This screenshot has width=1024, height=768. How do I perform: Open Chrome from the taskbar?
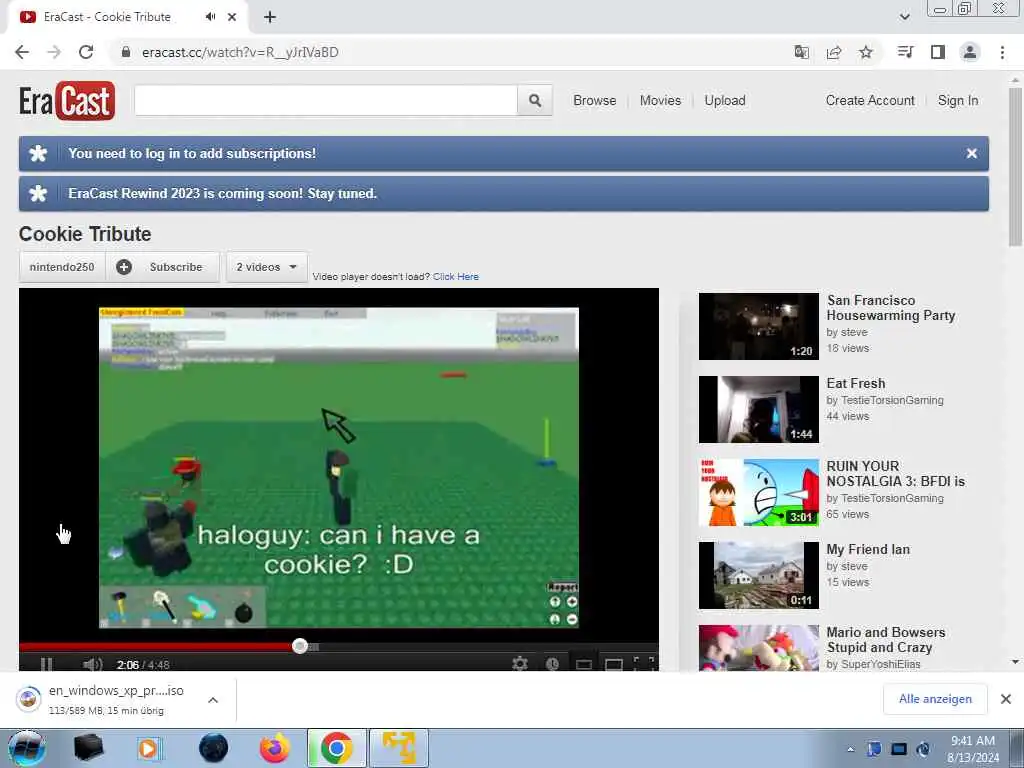pyautogui.click(x=337, y=748)
